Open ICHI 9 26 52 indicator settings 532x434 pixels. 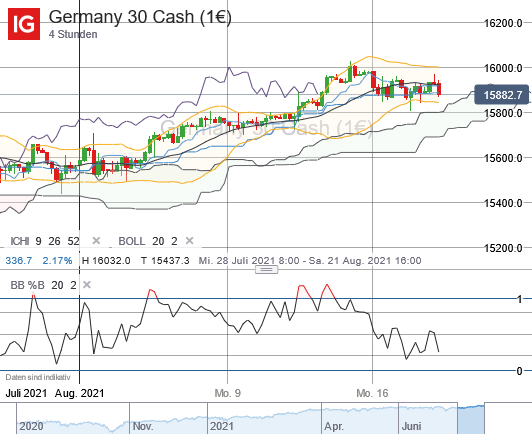pyautogui.click(x=45, y=241)
